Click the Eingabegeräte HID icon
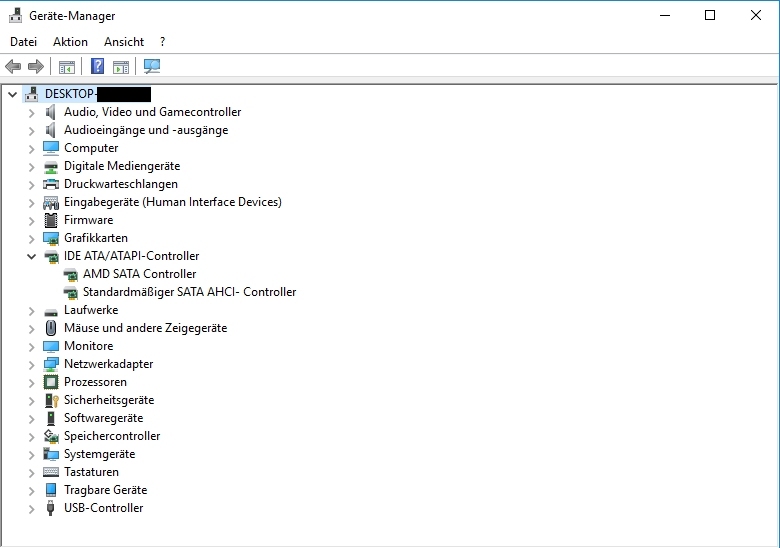This screenshot has width=780, height=548. point(51,202)
